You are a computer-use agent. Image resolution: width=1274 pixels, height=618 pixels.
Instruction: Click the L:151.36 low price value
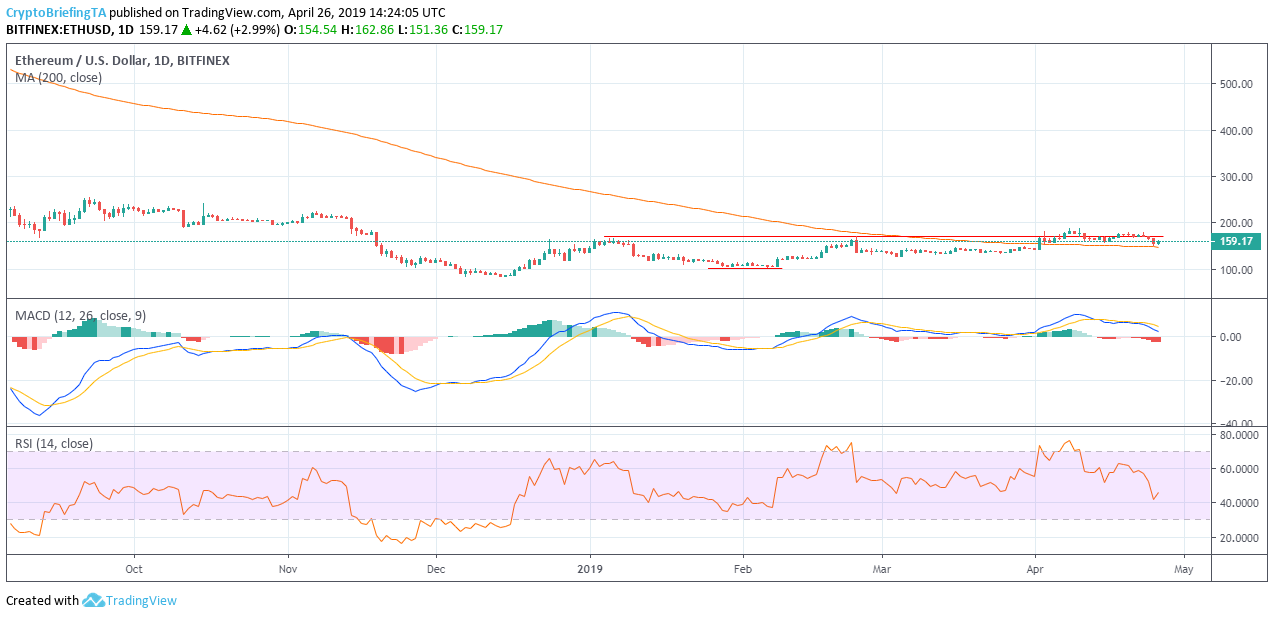[425, 30]
